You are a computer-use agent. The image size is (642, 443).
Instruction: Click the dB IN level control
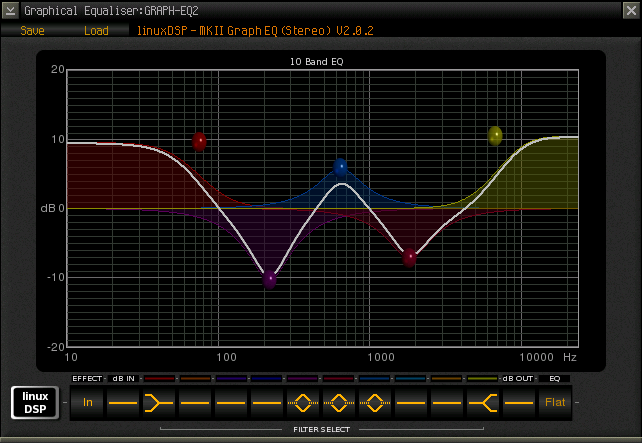[x=123, y=403]
